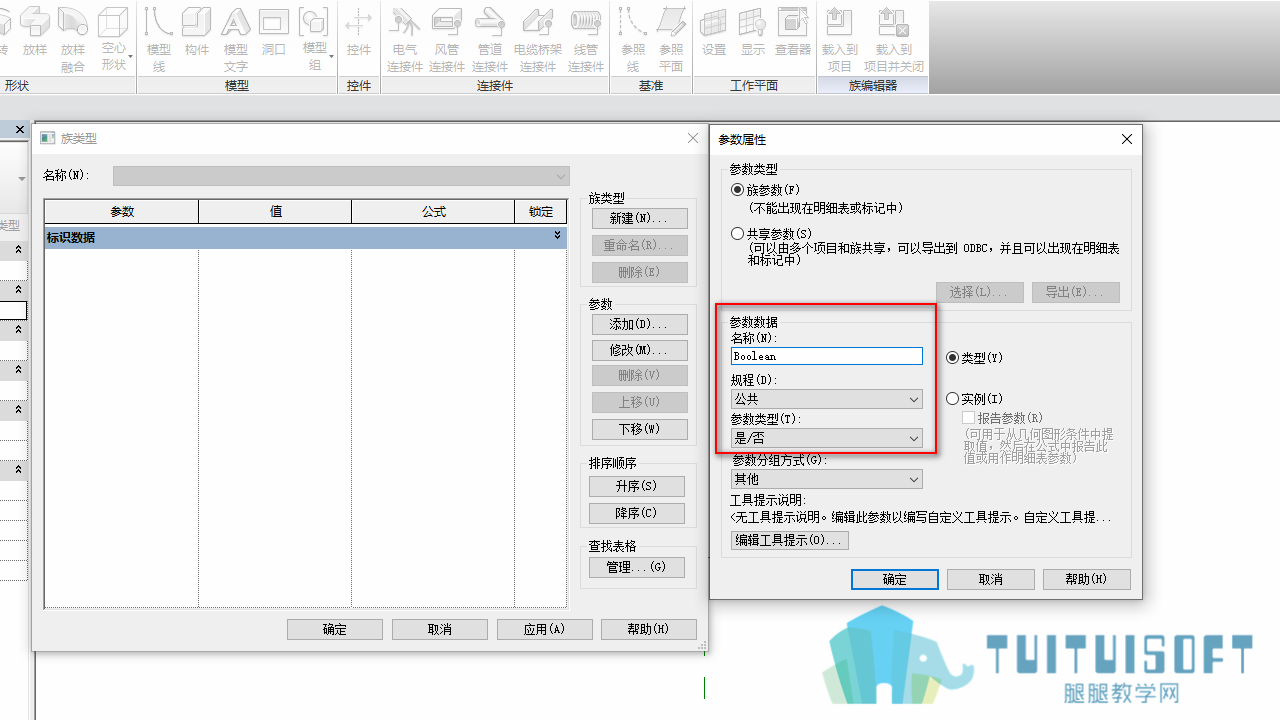Open the work plane 设置 tool
1280x720 pixels.
click(714, 30)
